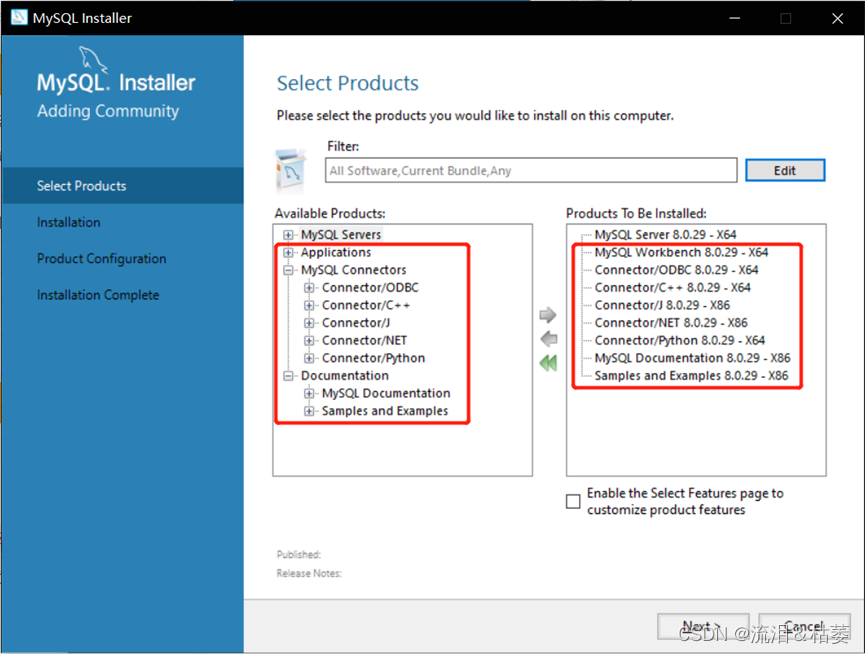Expand the Connector/ODBC node
The height and width of the screenshot is (654, 865).
coord(309,288)
